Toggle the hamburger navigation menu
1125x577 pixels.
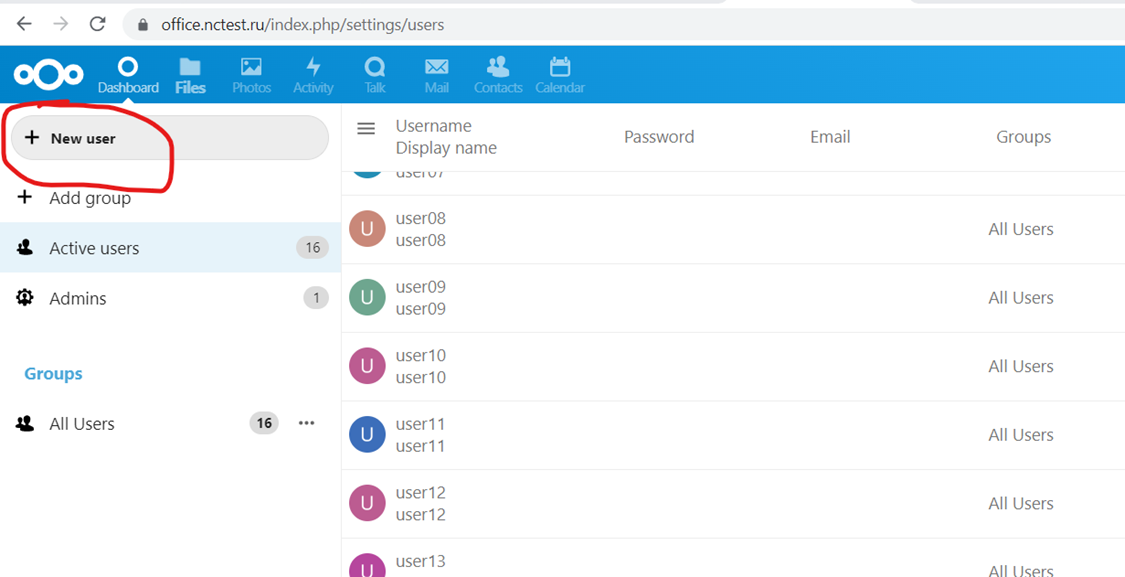pos(366,129)
